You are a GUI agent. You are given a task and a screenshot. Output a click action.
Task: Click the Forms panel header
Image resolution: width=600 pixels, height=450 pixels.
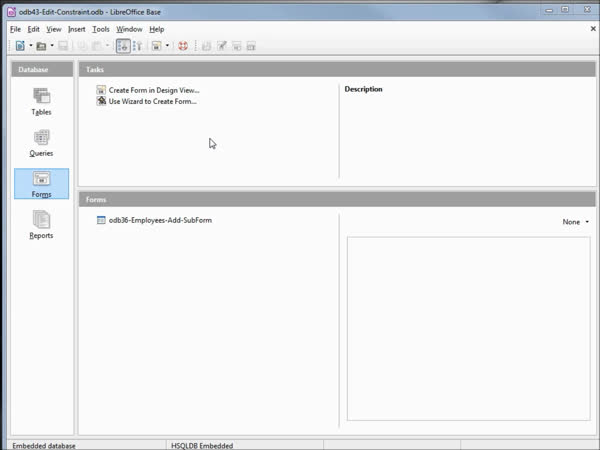point(337,199)
